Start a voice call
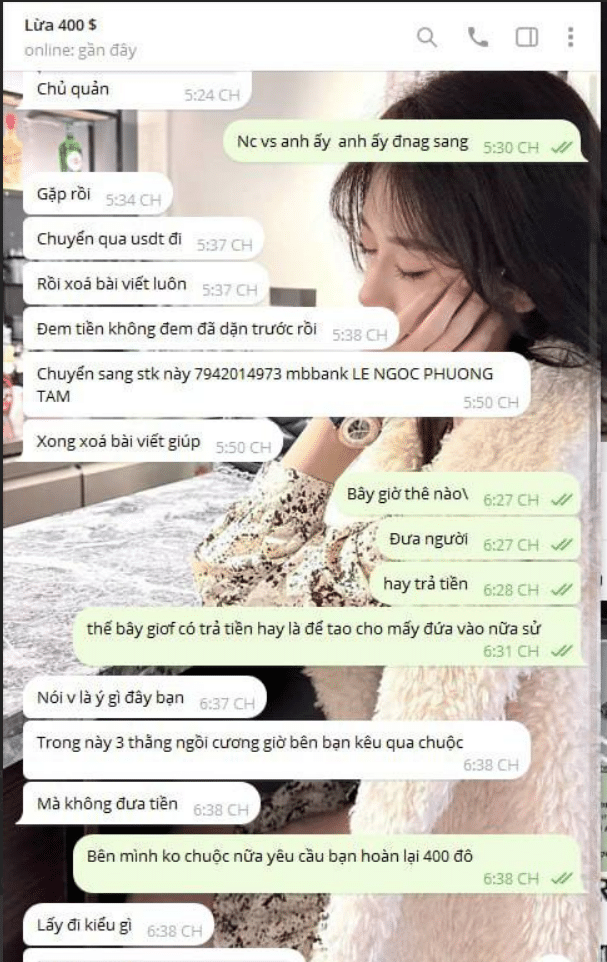607x962 pixels. 477,37
